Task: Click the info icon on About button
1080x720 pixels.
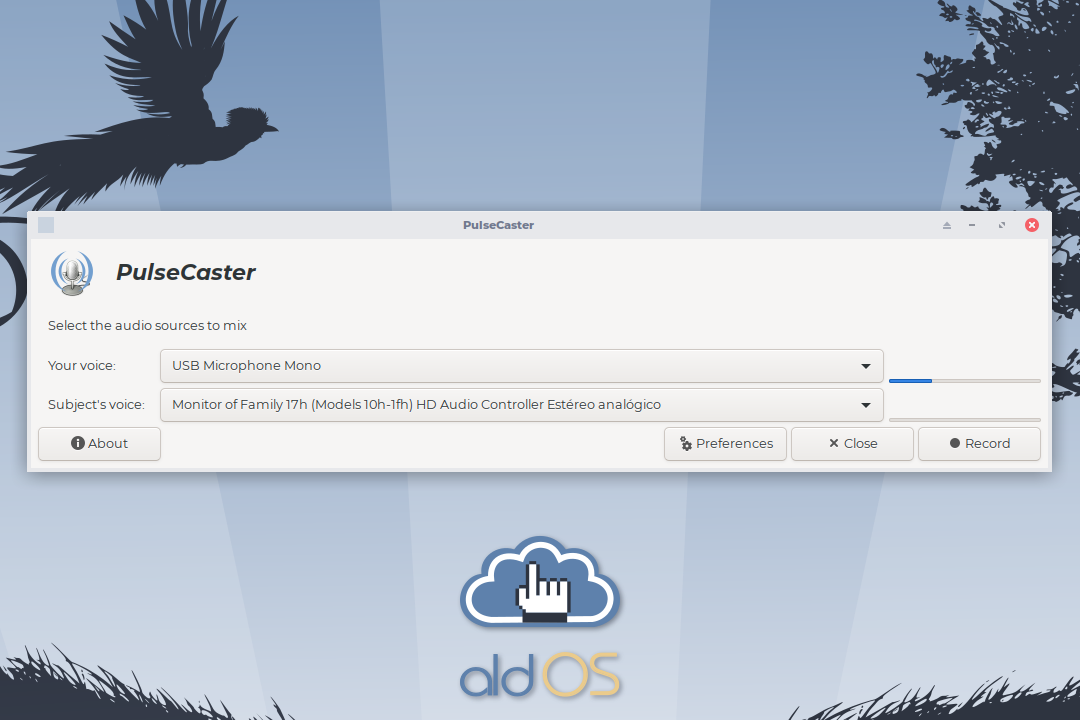Action: [78, 444]
